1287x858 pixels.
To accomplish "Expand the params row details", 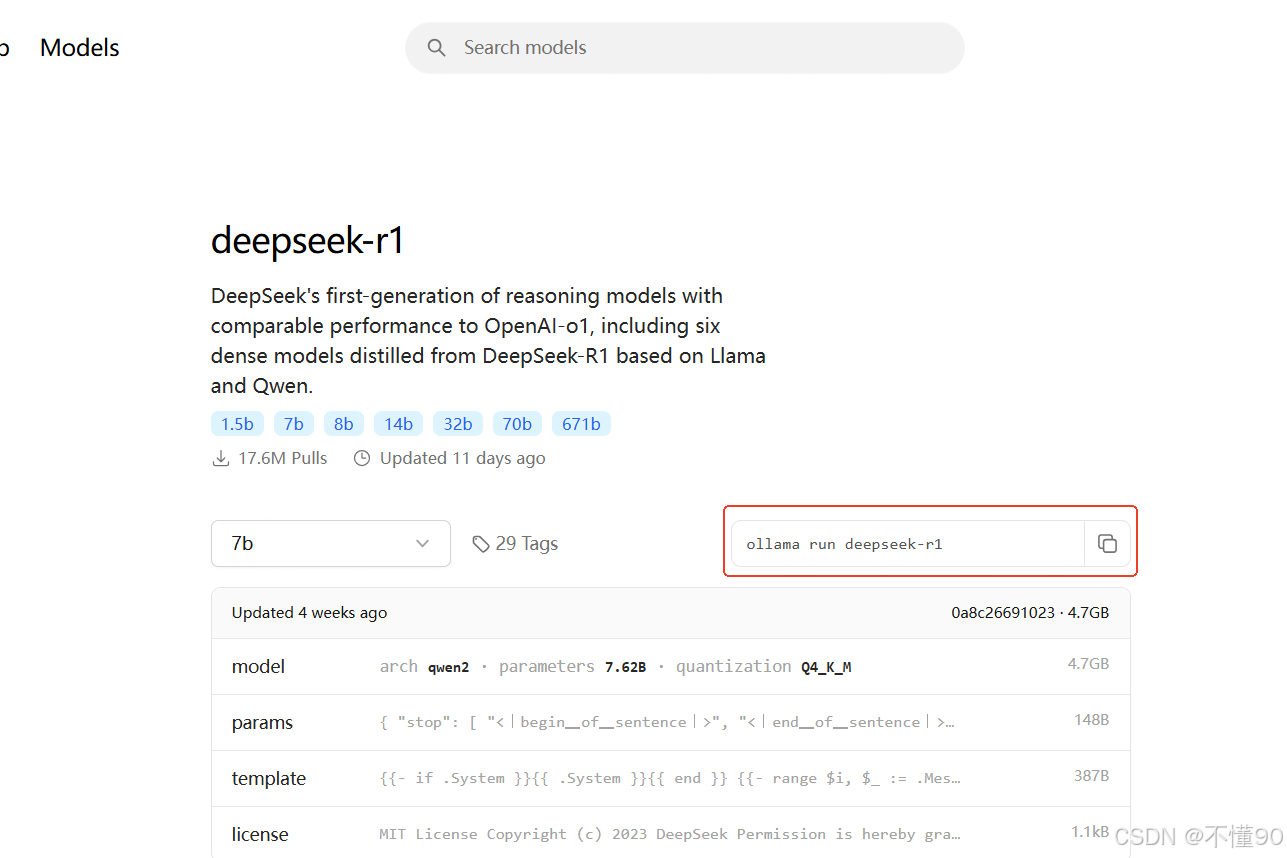I will (x=262, y=722).
